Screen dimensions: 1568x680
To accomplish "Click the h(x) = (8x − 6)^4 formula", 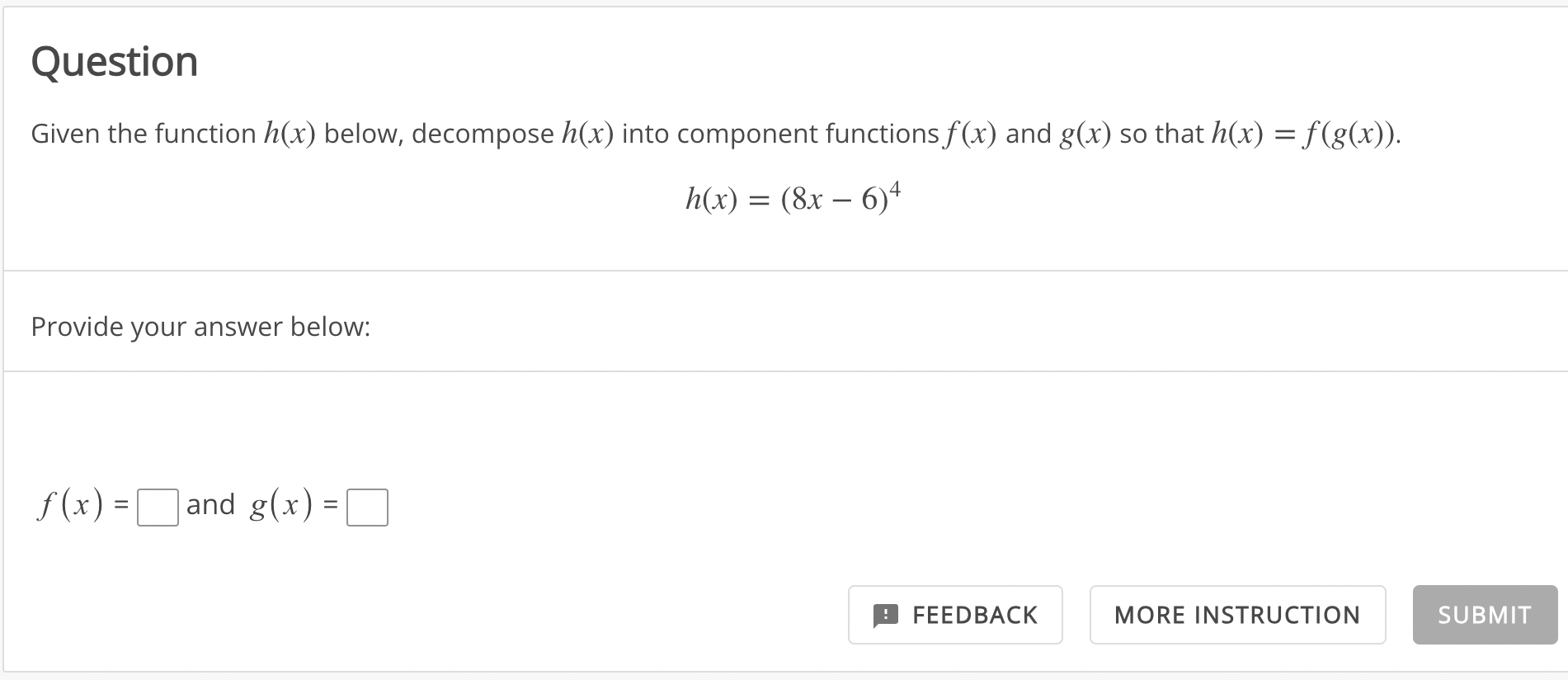I will click(x=792, y=199).
